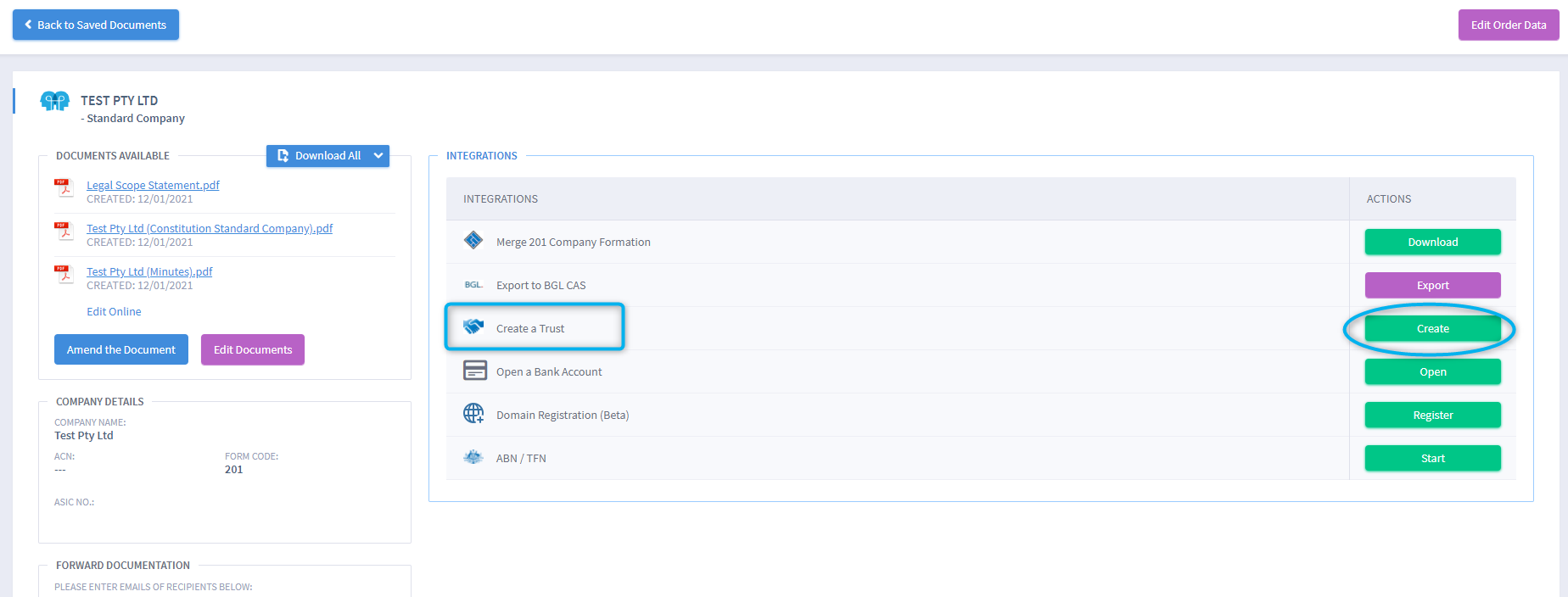Go back to Saved Documents
This screenshot has width=1568, height=597.
(96, 25)
